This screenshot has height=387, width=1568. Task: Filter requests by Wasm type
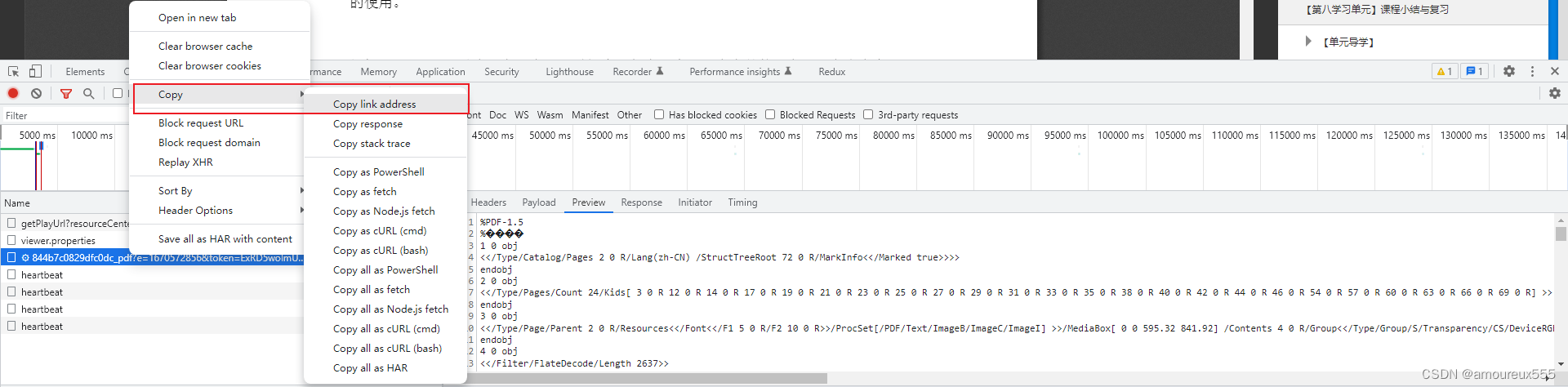pos(550,115)
